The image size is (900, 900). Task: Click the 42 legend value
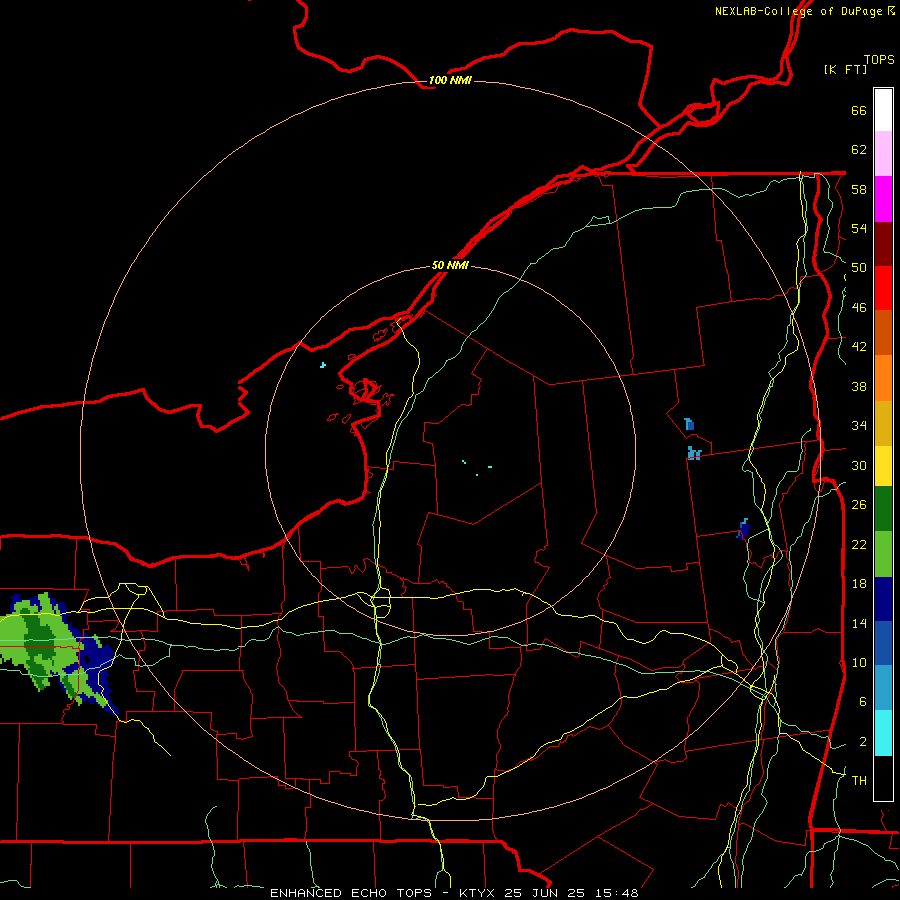pos(859,347)
